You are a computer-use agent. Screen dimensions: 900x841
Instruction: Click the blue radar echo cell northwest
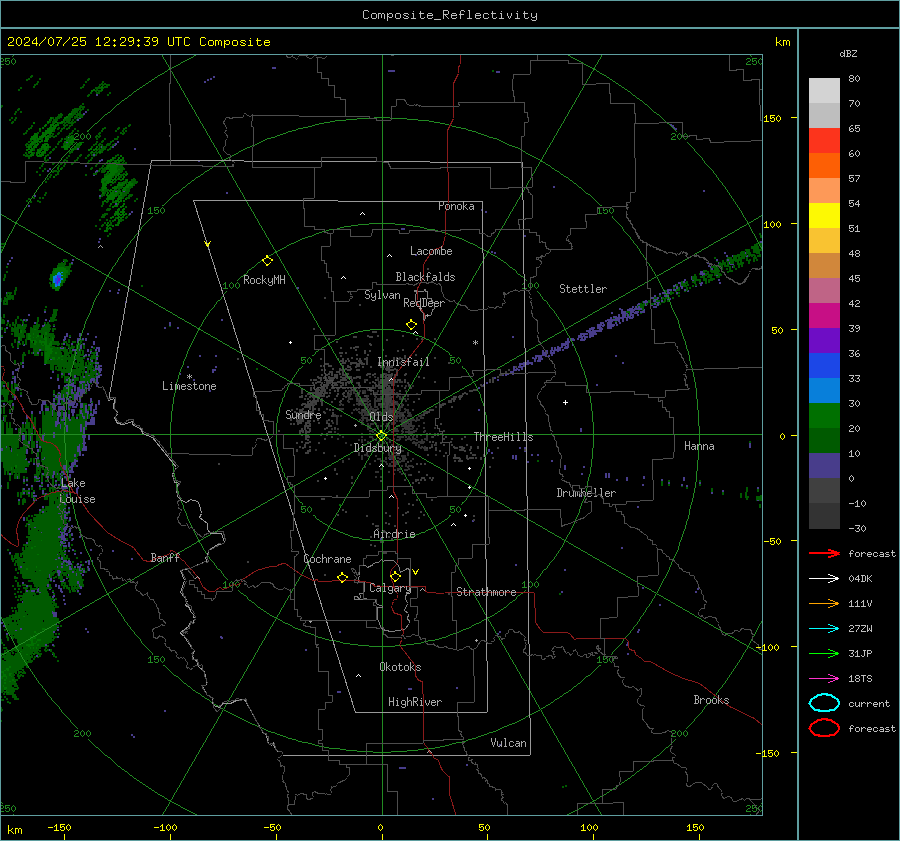click(57, 279)
